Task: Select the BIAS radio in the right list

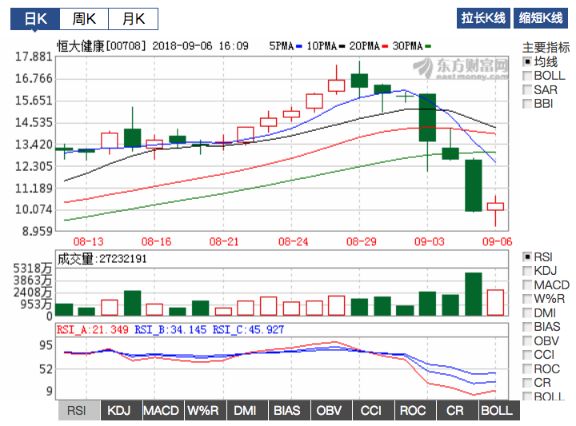Action: click(527, 326)
